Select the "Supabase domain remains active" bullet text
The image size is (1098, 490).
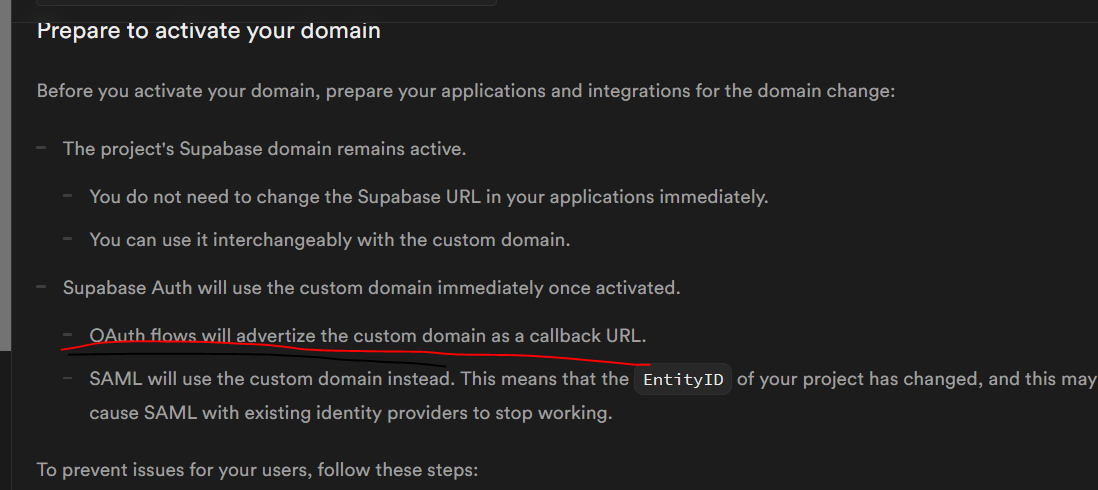pos(264,148)
